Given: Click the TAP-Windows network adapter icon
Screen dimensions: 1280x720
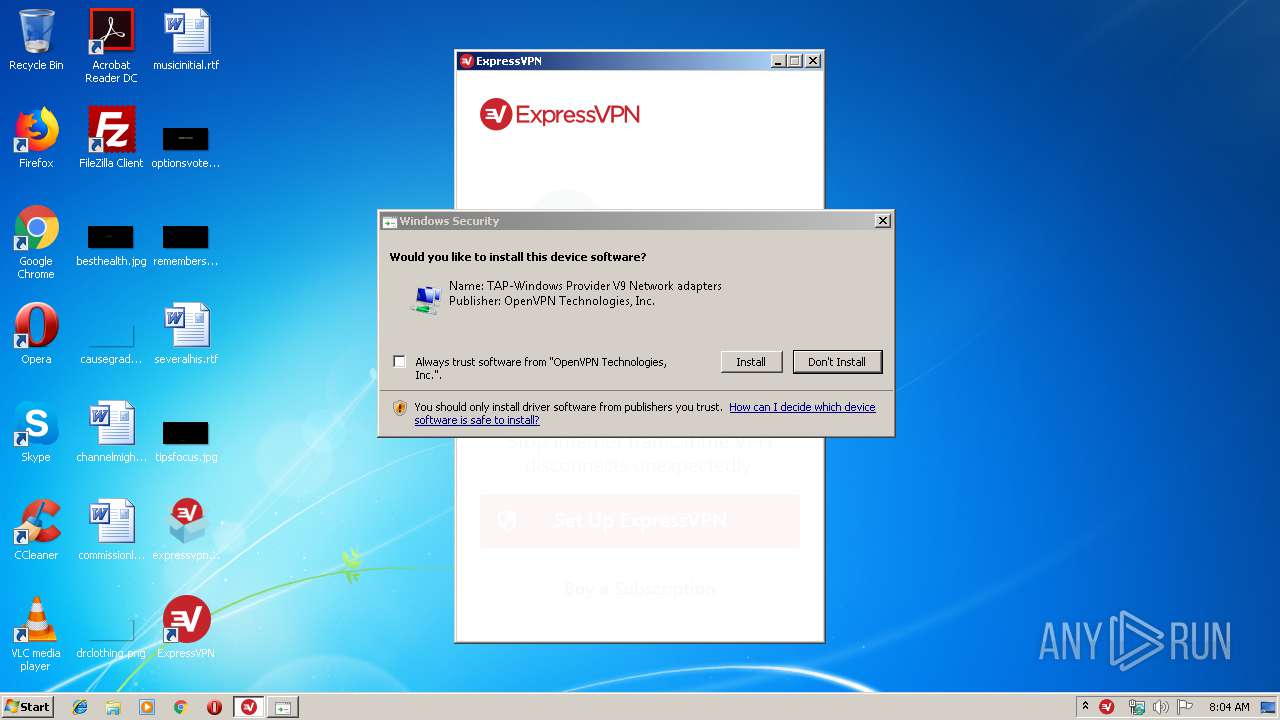Looking at the screenshot, I should tap(427, 298).
